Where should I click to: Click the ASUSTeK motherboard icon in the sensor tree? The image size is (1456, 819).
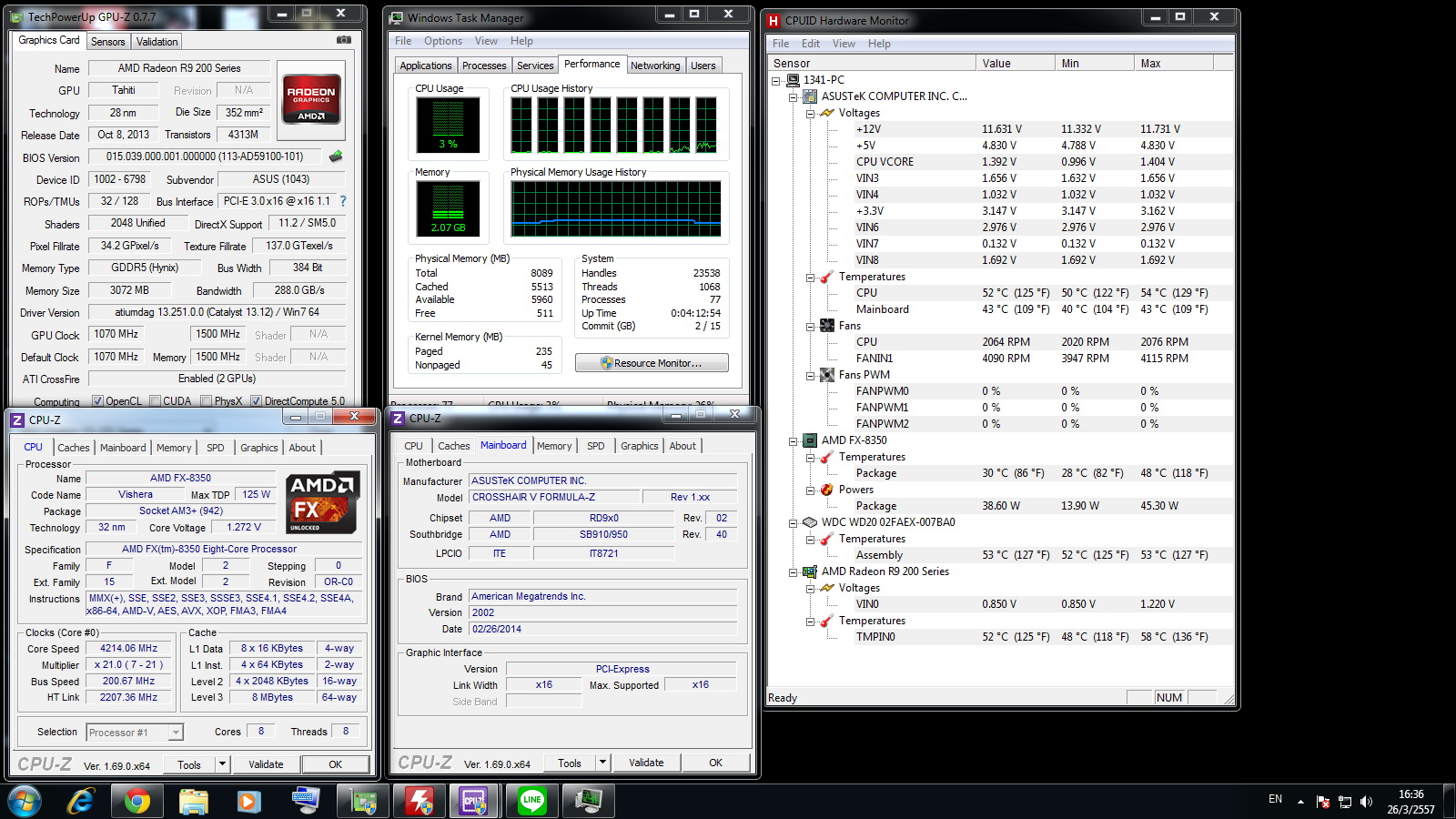(x=809, y=96)
